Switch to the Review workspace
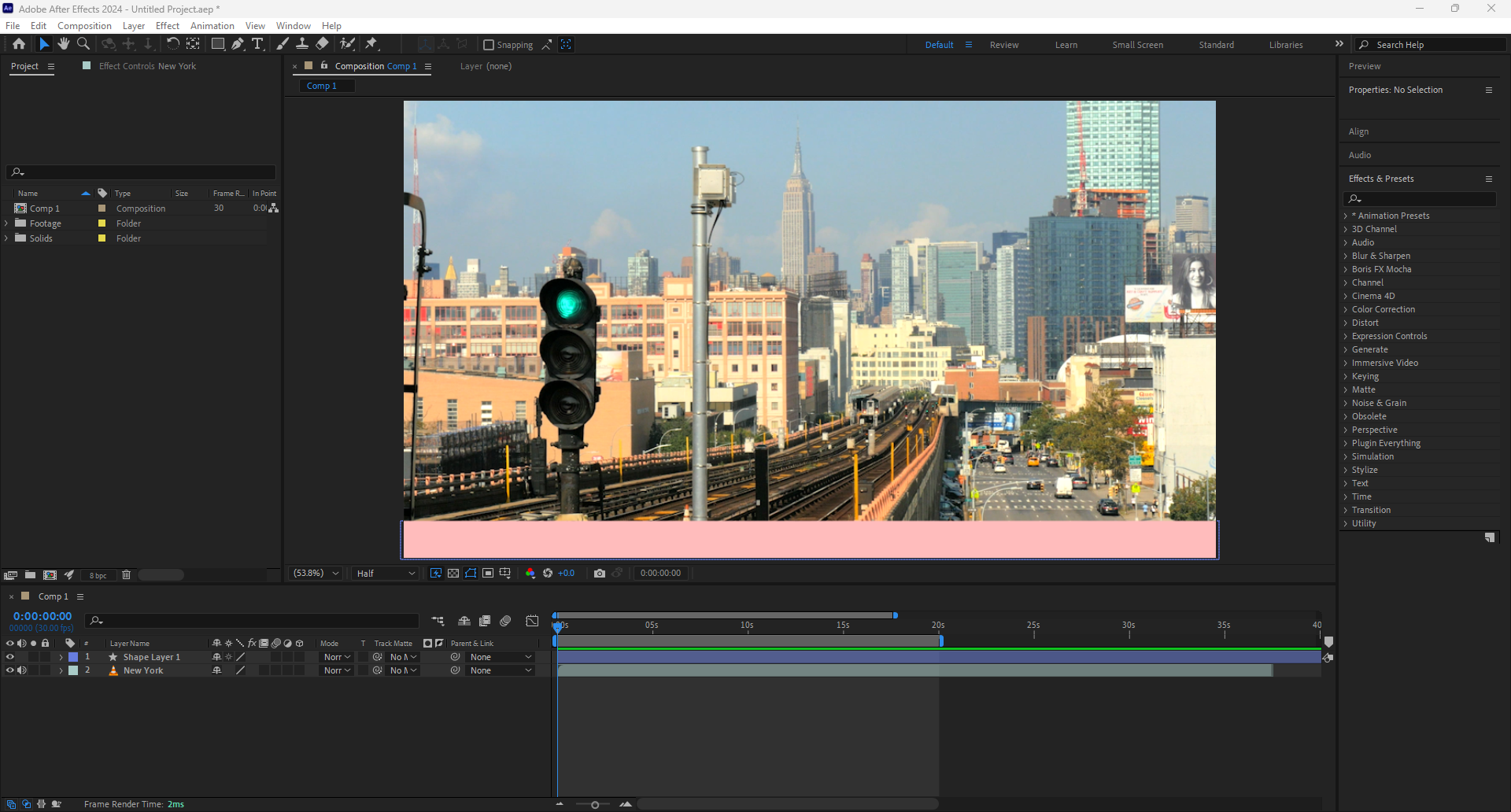Screen dimensions: 1511x812 pyautogui.click(x=1003, y=45)
